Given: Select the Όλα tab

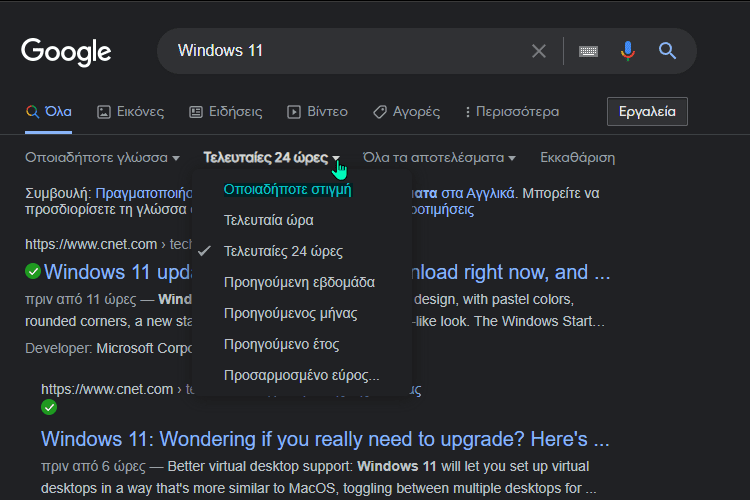Looking at the screenshot, I should (x=49, y=112).
